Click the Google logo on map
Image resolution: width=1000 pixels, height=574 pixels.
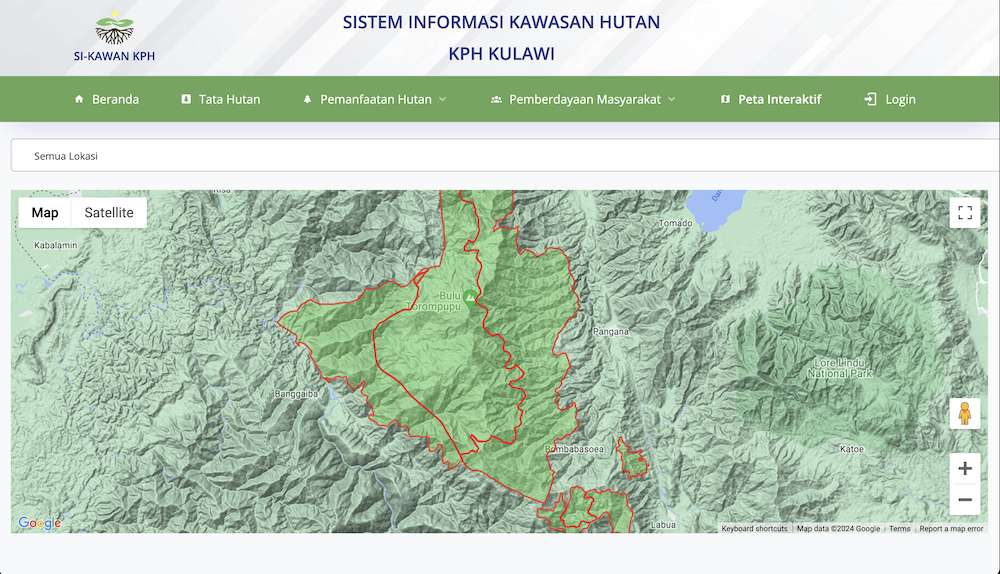pos(40,523)
